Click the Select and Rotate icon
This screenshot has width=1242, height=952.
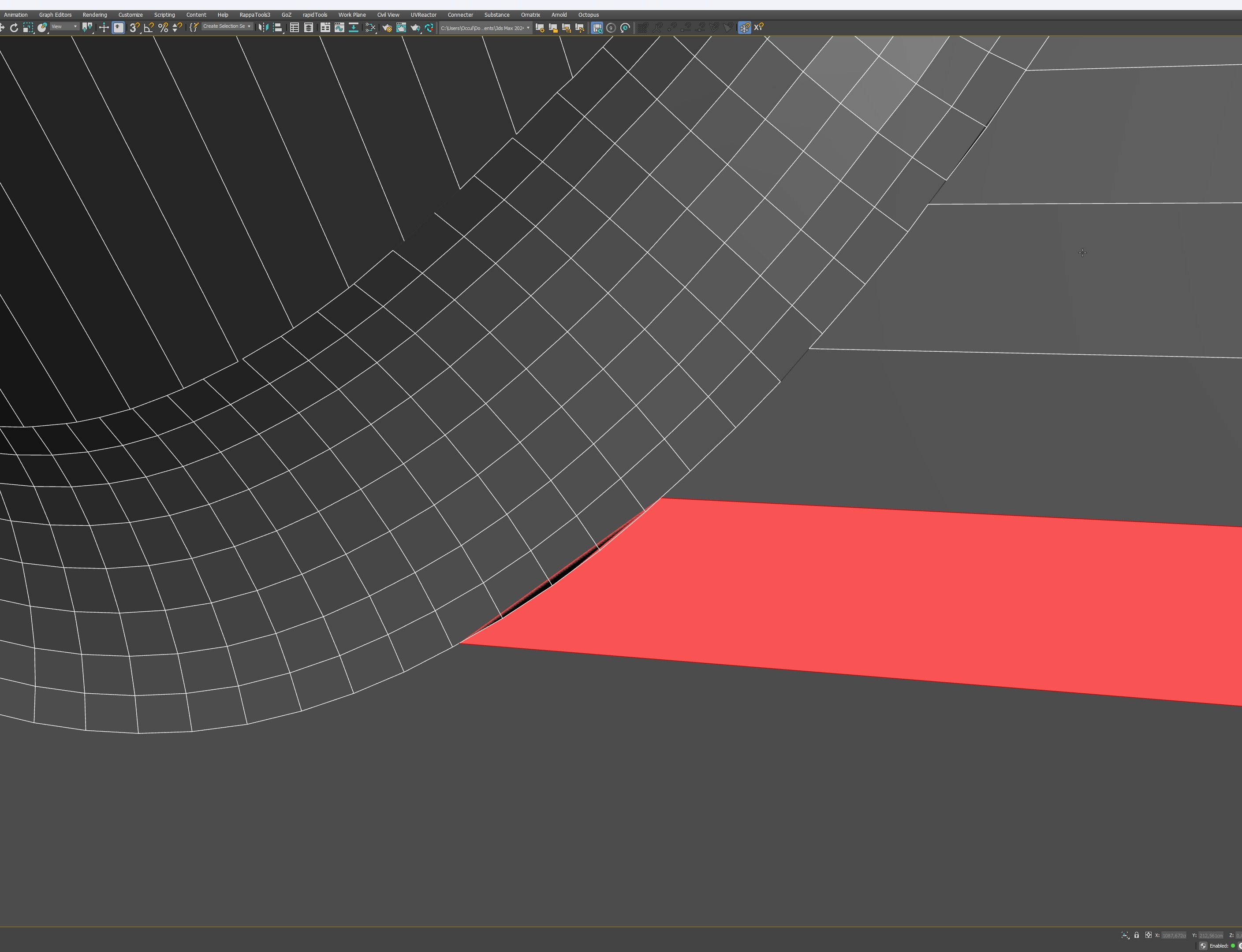click(14, 27)
